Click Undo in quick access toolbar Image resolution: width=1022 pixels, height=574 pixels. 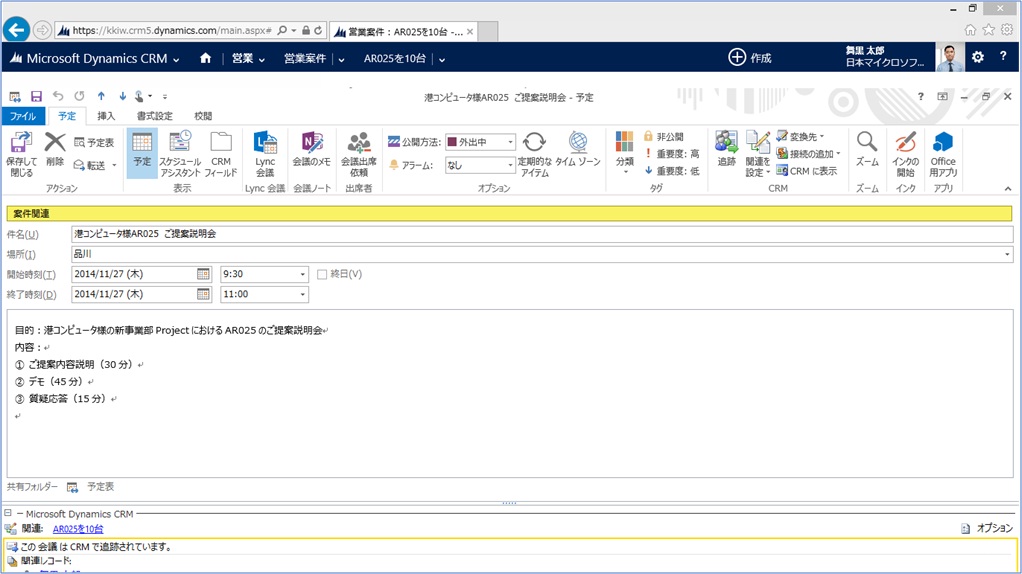[58, 96]
